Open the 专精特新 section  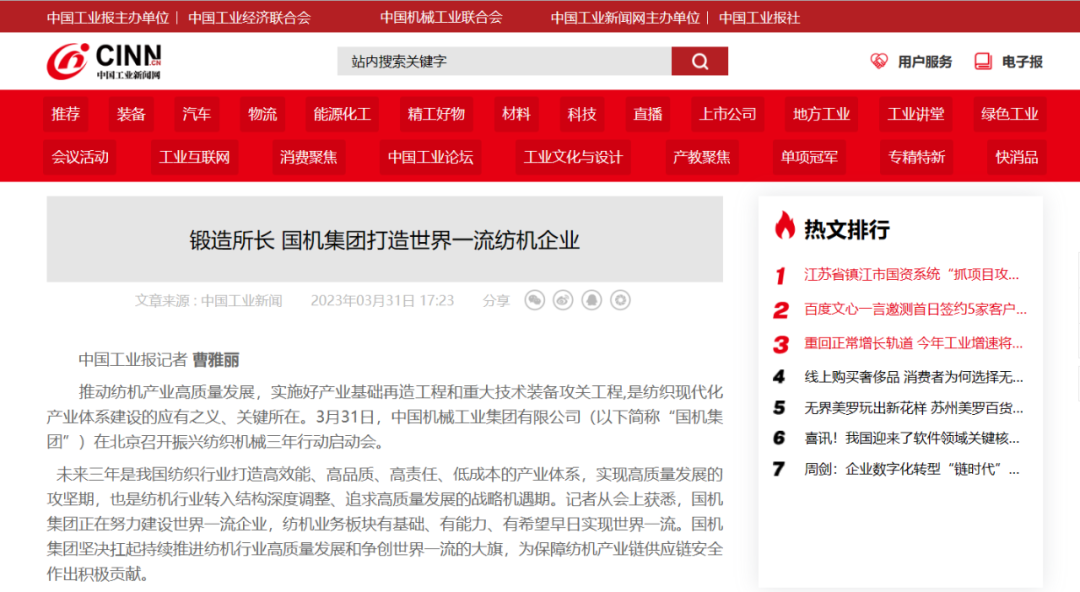917,157
